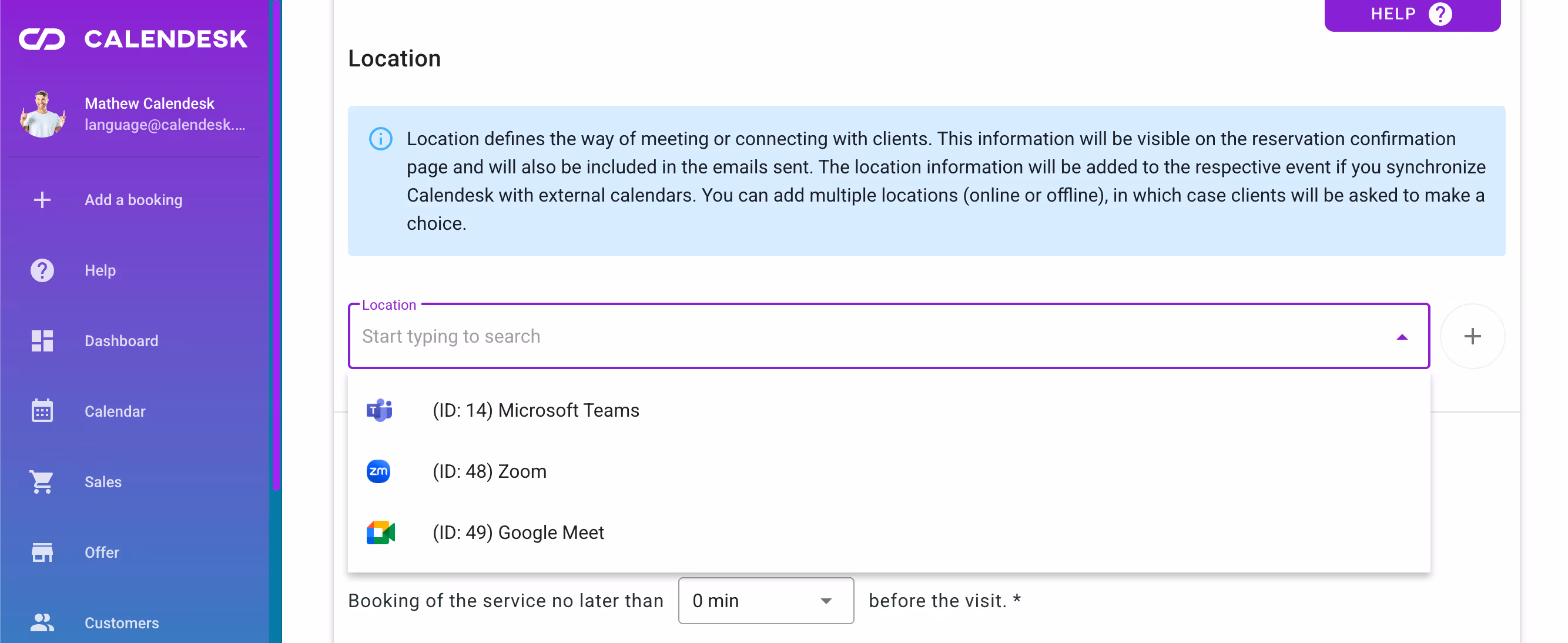Screen dimensions: 1568x643
Task: Open the 0 min booking time dropdown
Action: (765, 601)
